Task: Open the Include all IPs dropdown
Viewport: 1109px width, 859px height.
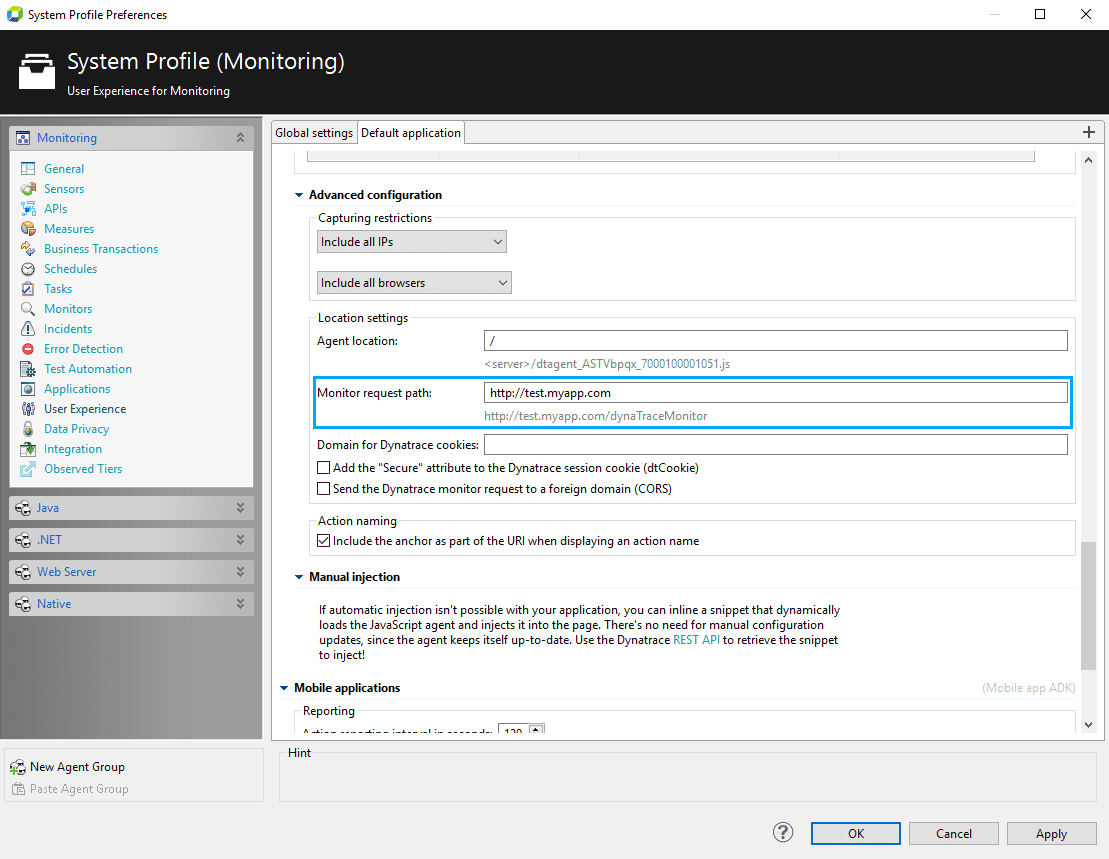Action: (x=412, y=242)
